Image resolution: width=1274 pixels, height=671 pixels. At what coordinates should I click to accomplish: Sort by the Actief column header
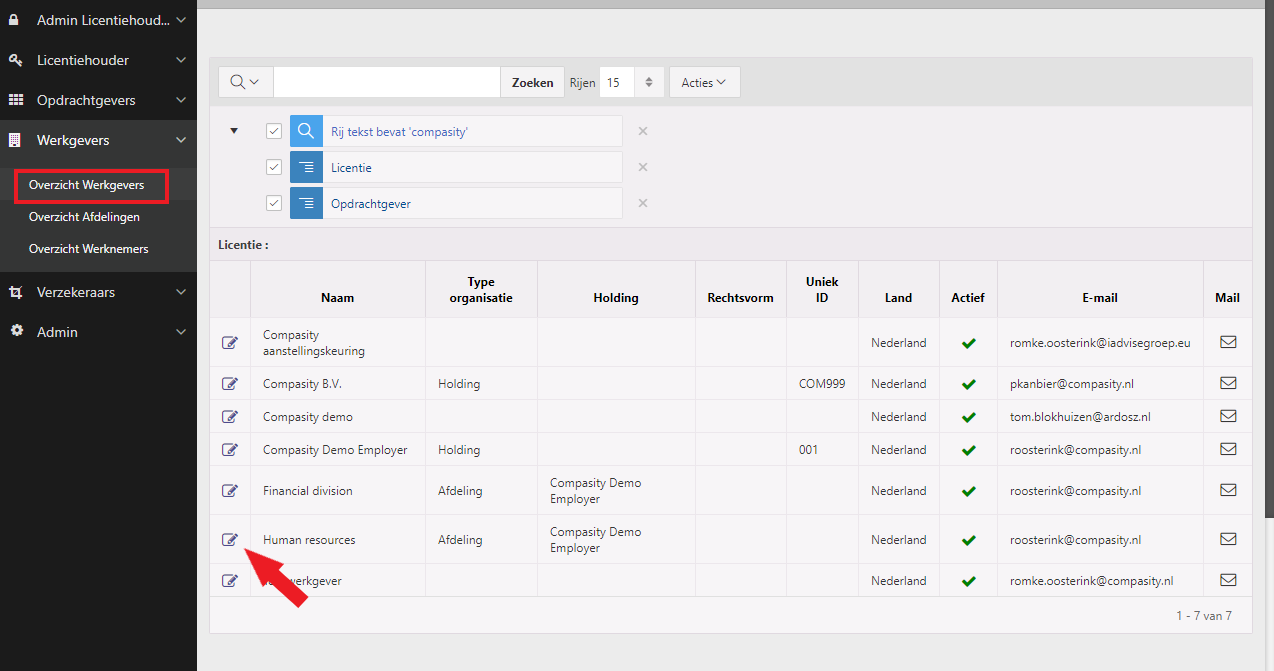(968, 297)
